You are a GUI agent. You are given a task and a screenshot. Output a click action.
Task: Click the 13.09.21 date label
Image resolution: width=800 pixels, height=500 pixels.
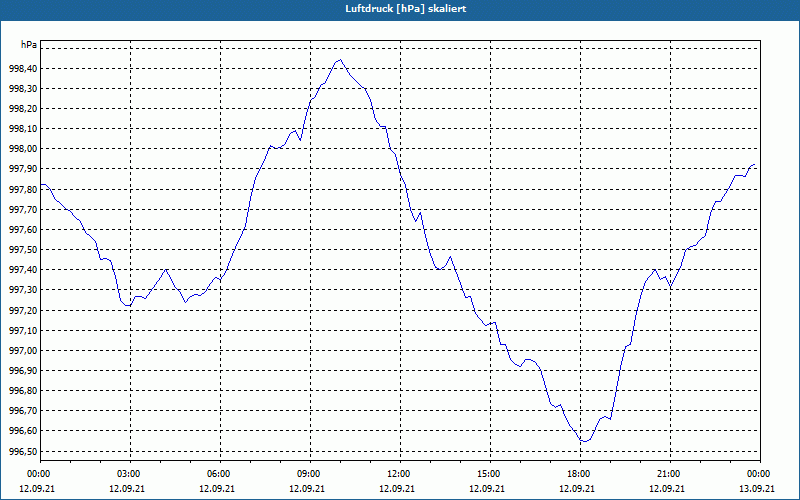(757, 488)
